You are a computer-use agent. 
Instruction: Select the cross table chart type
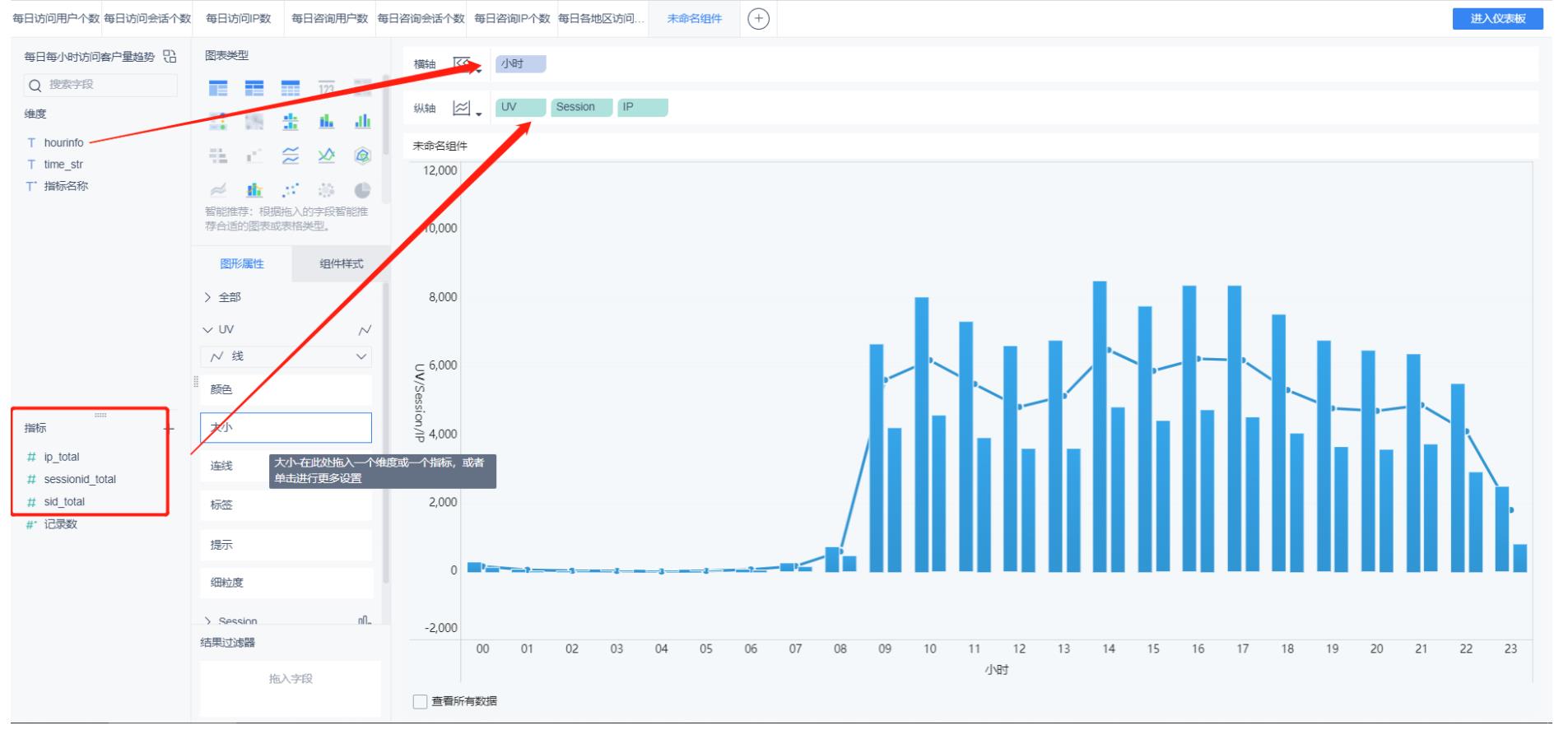click(254, 88)
